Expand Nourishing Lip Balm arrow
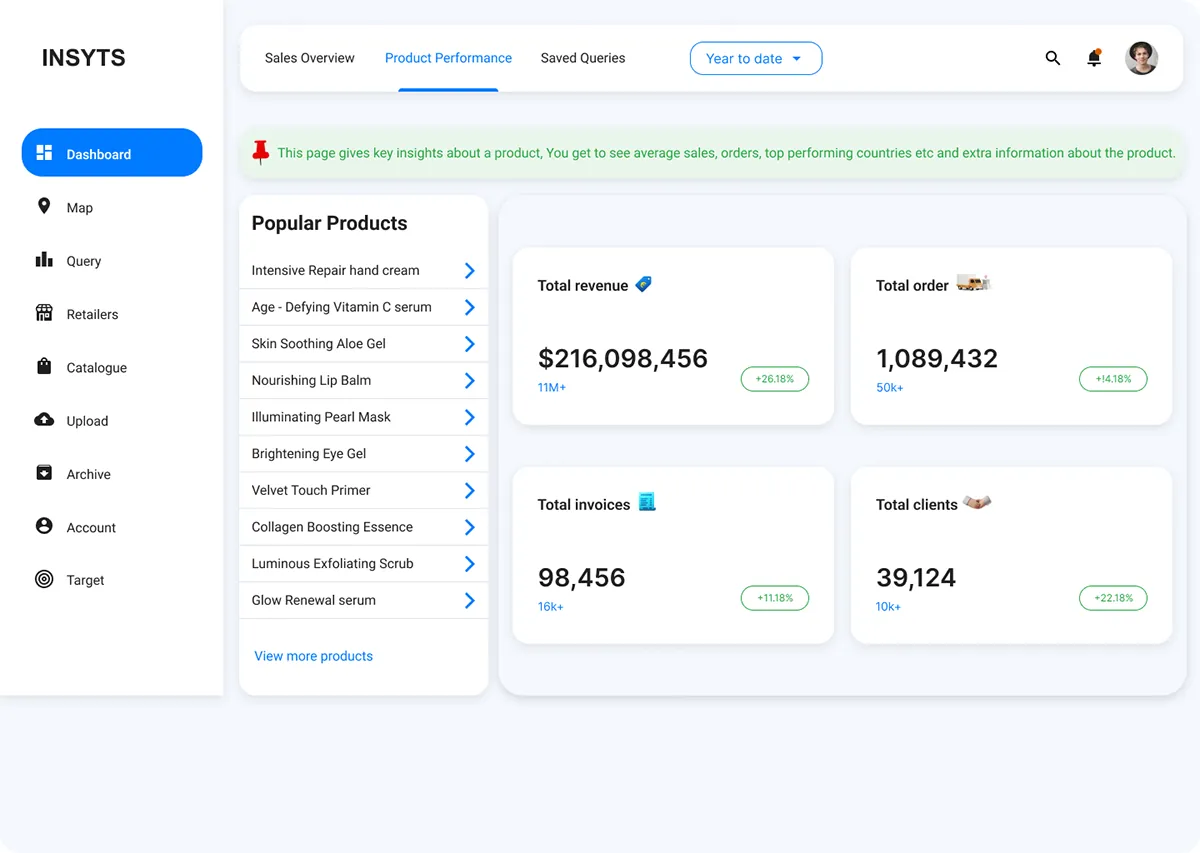Screen dimensions: 1200x853 pyautogui.click(x=469, y=381)
